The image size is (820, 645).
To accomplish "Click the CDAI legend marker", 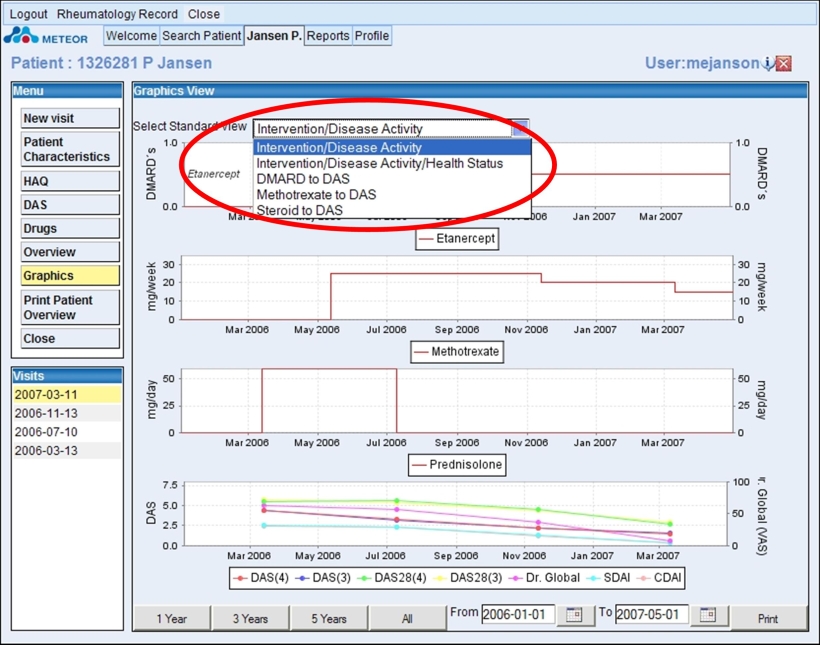I will (643, 578).
